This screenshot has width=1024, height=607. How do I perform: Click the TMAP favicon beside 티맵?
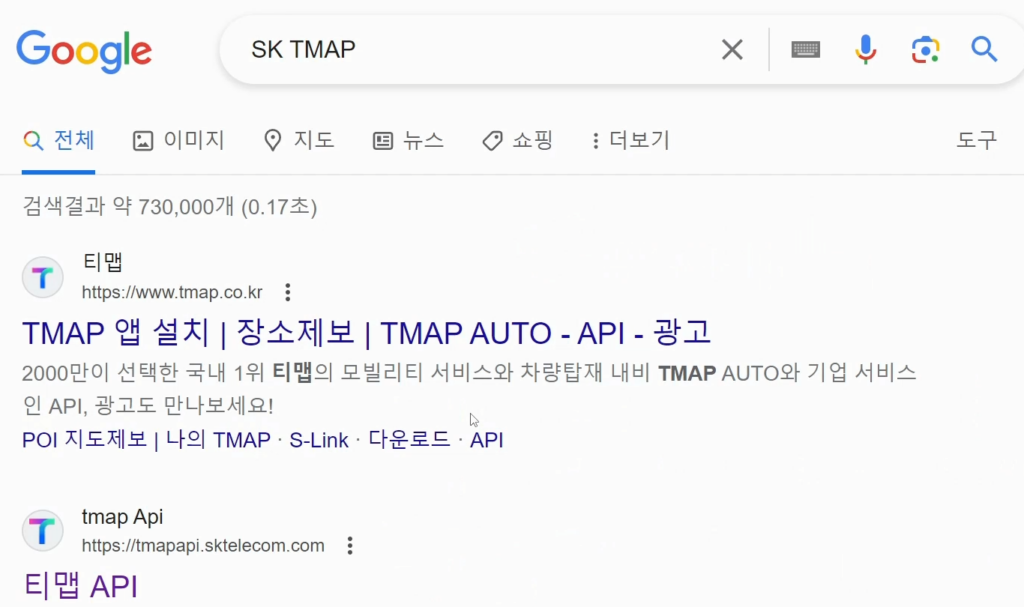point(42,277)
